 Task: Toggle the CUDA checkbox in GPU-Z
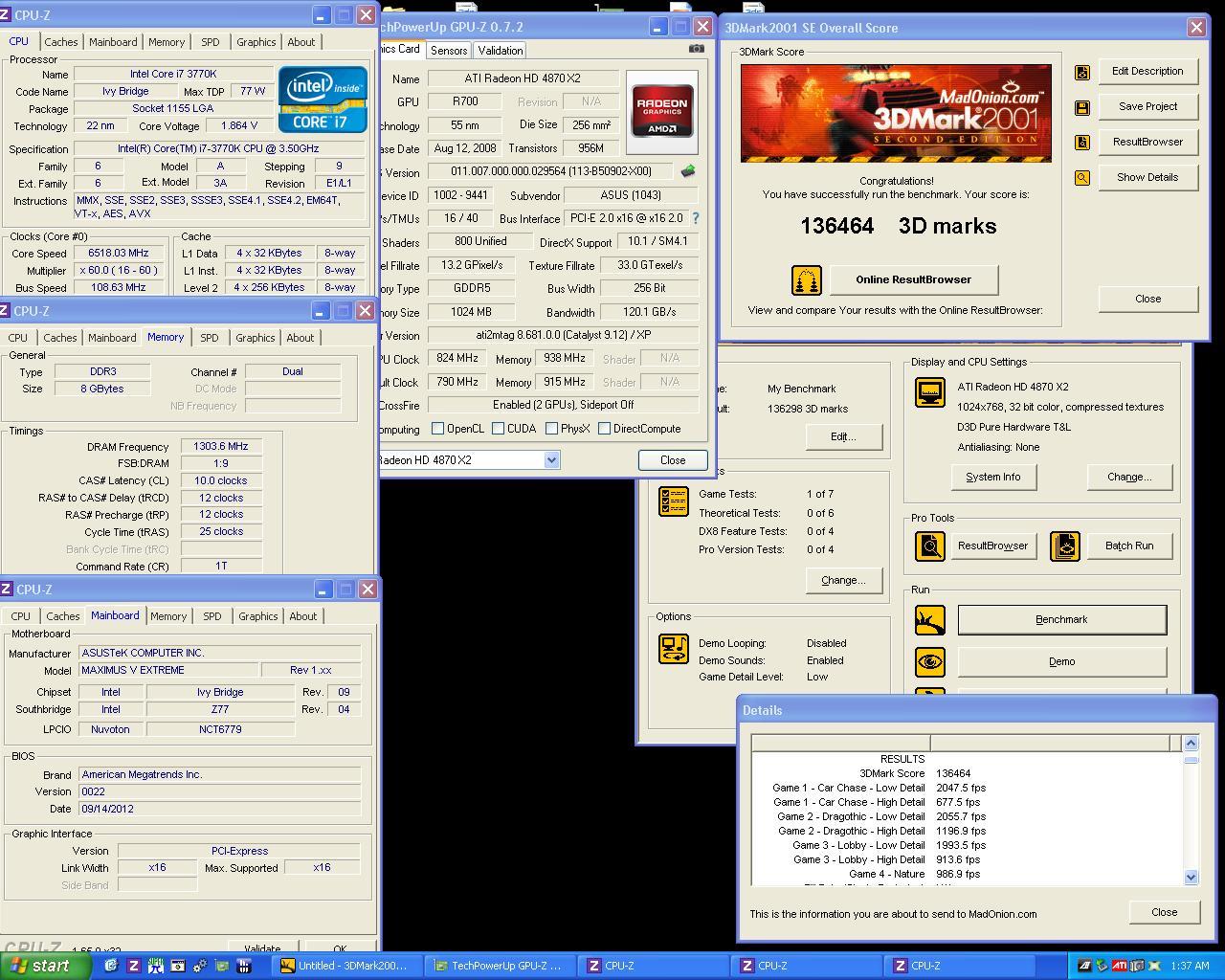point(499,429)
